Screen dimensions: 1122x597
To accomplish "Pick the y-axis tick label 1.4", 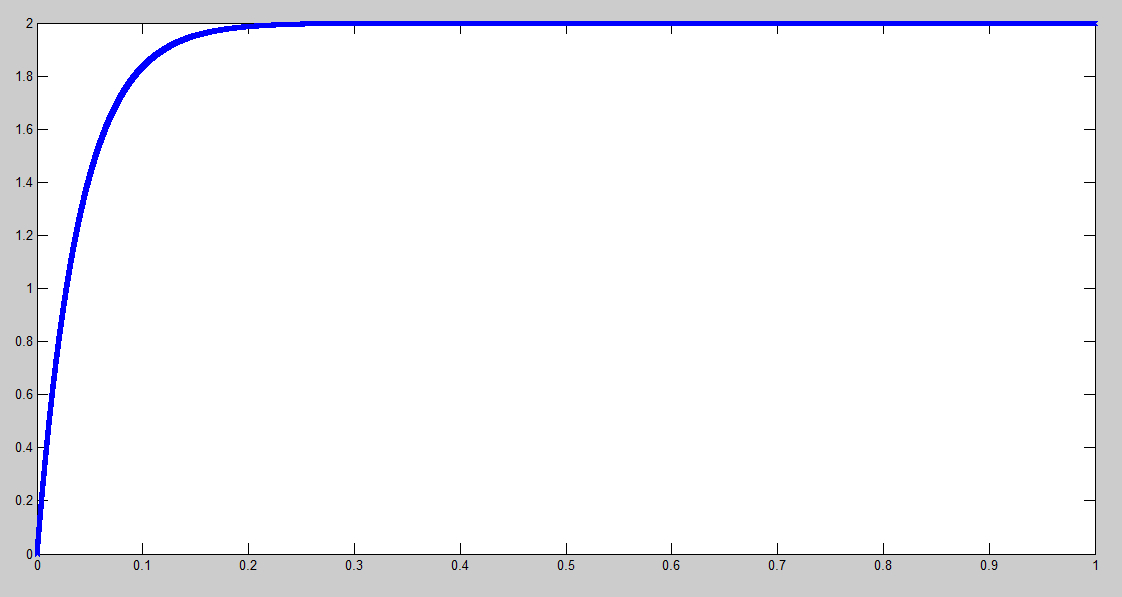I will pos(22,182).
